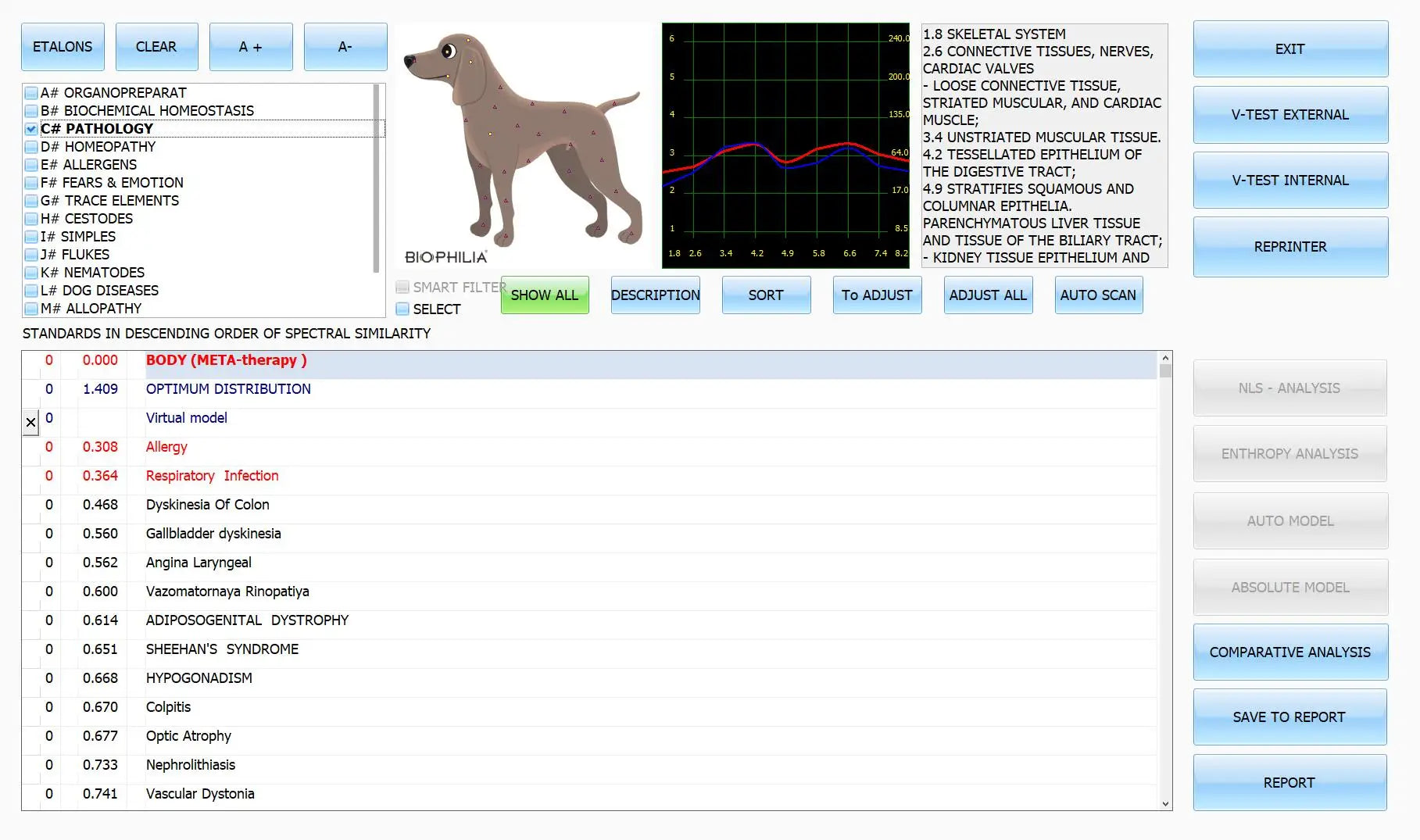Increase font size with A + button

tap(251, 47)
